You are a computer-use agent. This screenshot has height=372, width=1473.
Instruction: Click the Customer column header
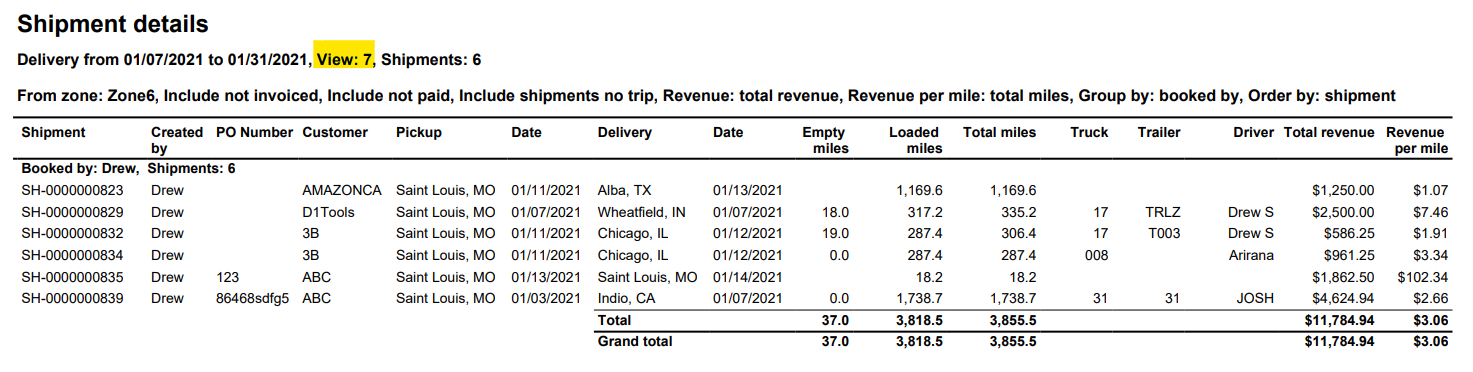tap(335, 132)
